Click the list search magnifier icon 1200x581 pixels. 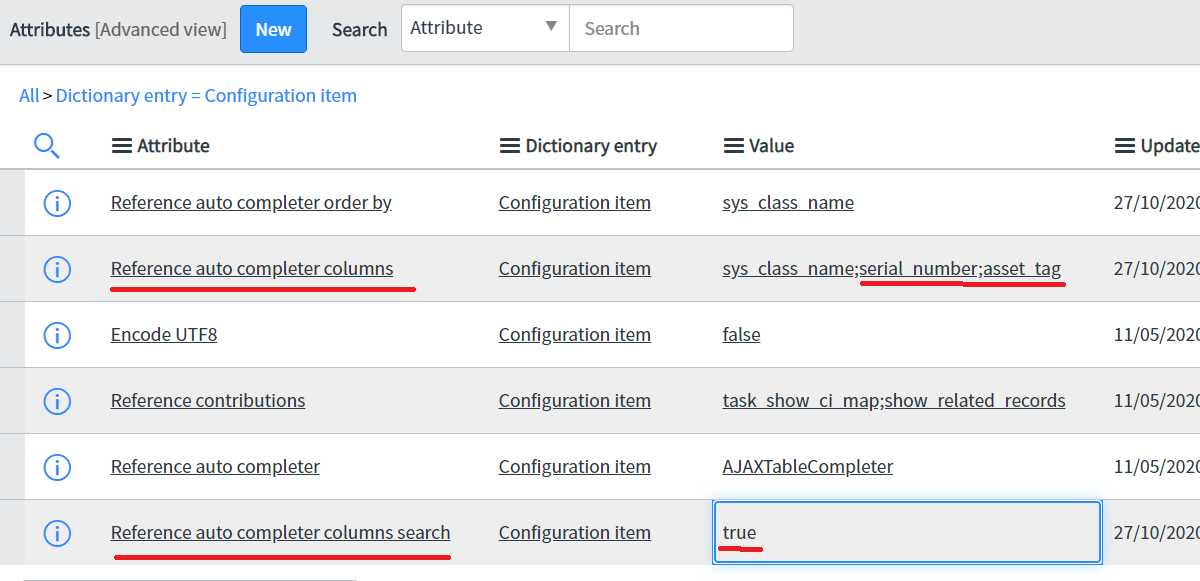tap(46, 145)
